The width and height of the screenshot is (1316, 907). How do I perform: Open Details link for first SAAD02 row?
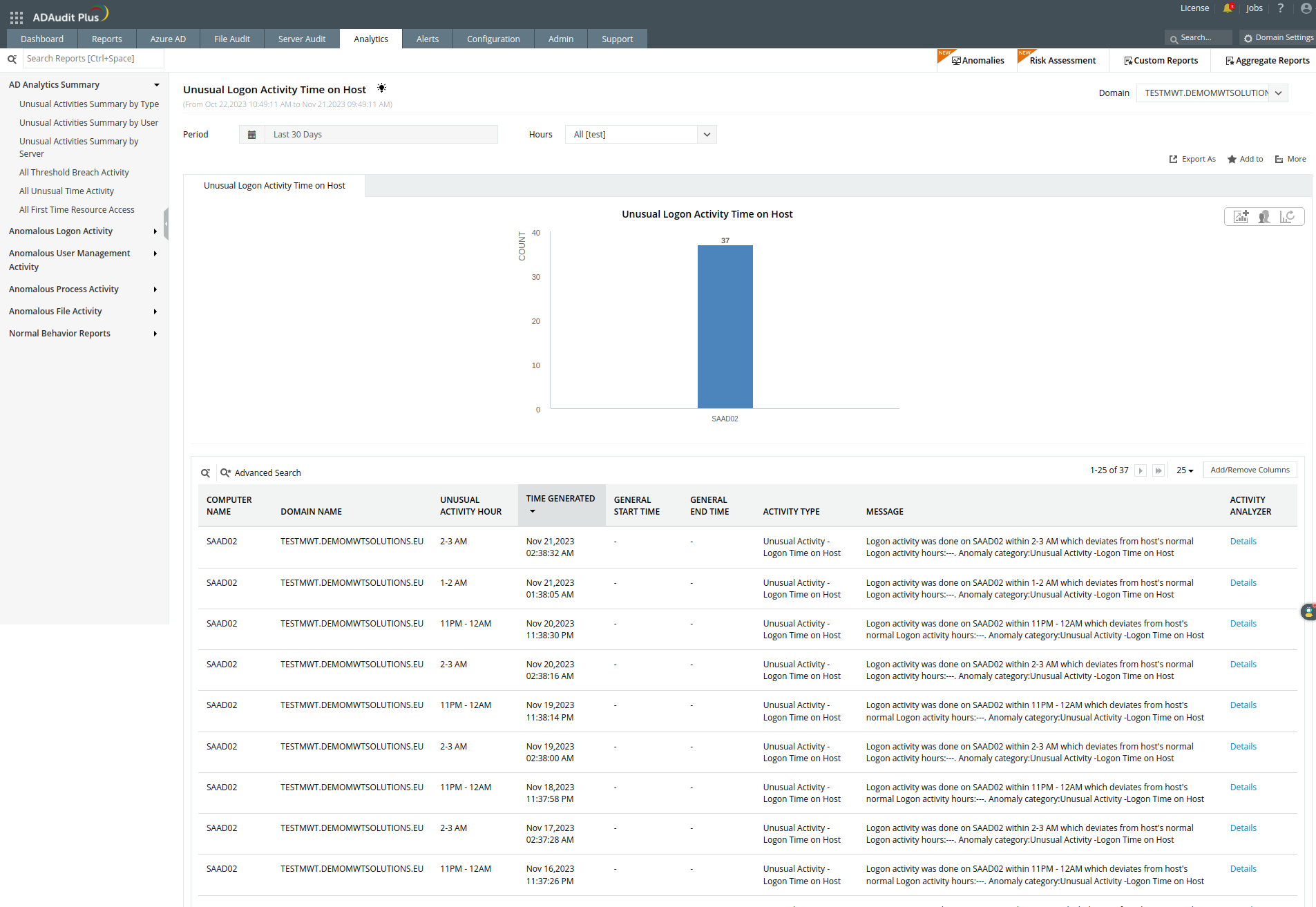(x=1243, y=542)
